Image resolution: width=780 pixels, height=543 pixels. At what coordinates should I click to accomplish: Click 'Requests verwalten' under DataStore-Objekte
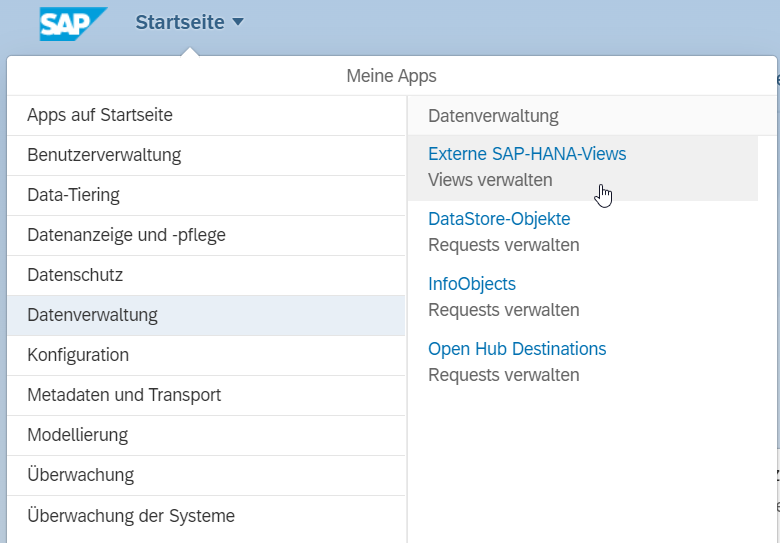click(x=503, y=245)
